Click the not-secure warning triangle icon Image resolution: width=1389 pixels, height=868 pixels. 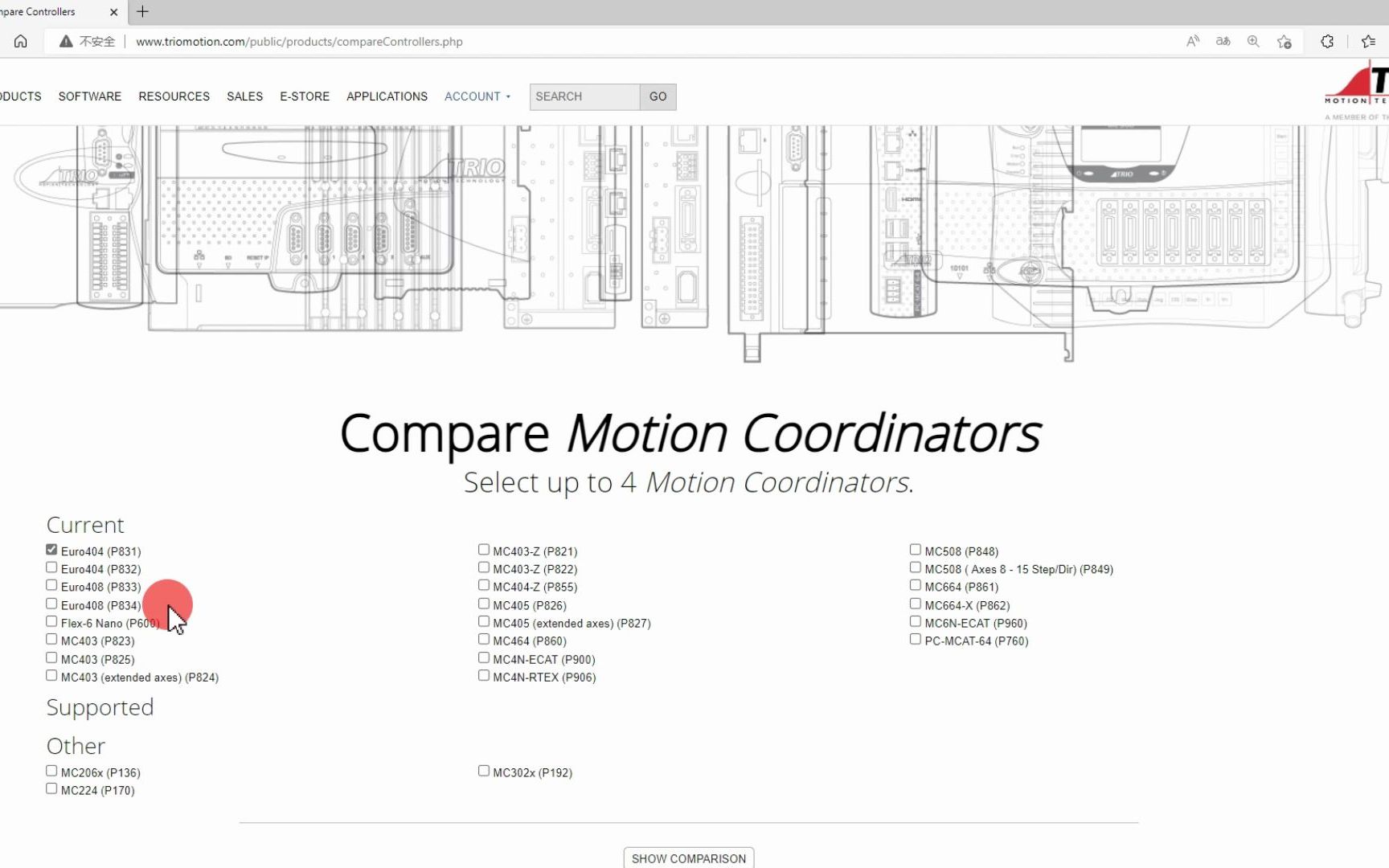click(66, 41)
